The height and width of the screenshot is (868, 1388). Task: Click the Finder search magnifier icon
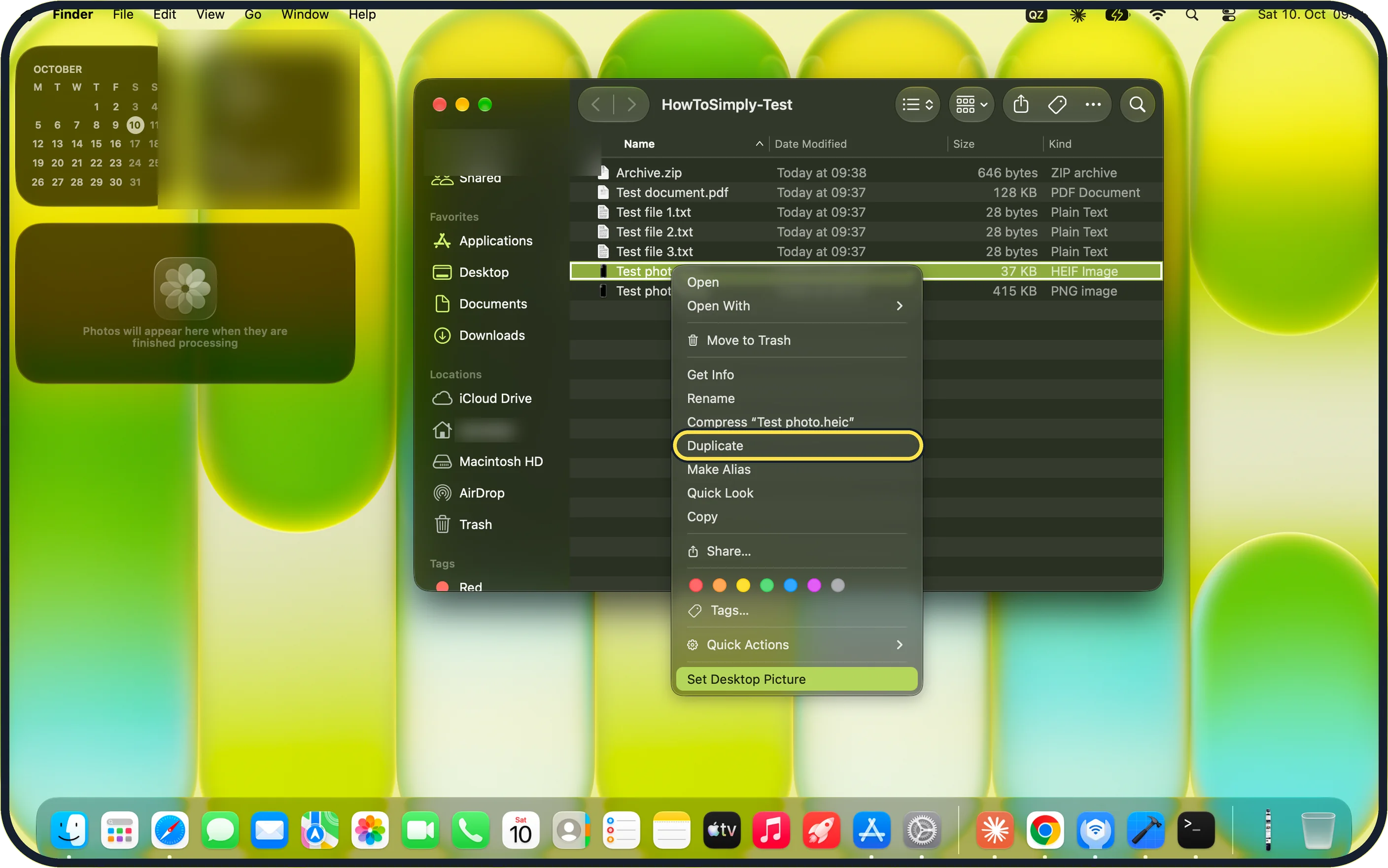1137,104
